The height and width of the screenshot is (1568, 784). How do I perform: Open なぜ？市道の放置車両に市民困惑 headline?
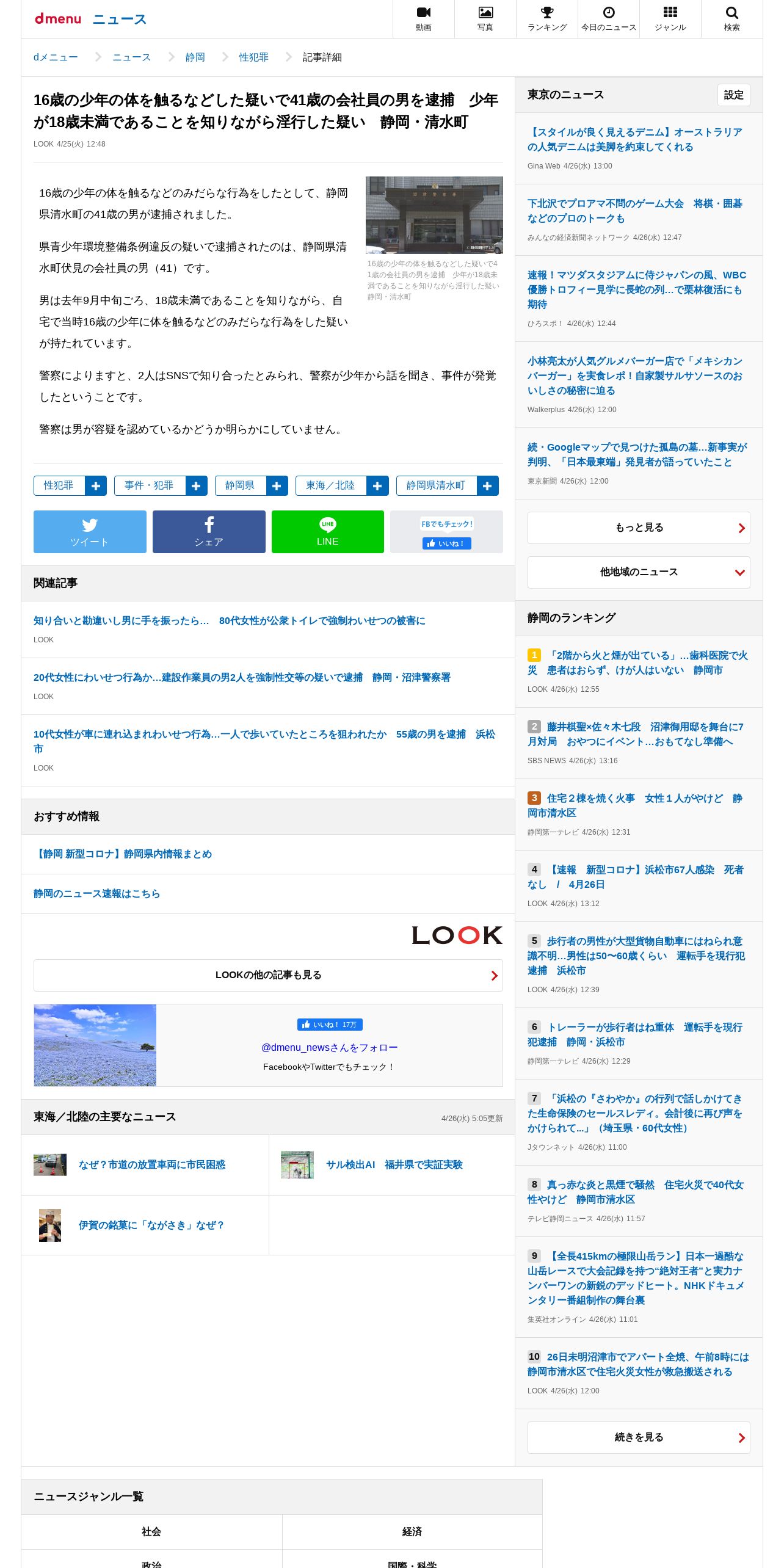click(x=152, y=1165)
